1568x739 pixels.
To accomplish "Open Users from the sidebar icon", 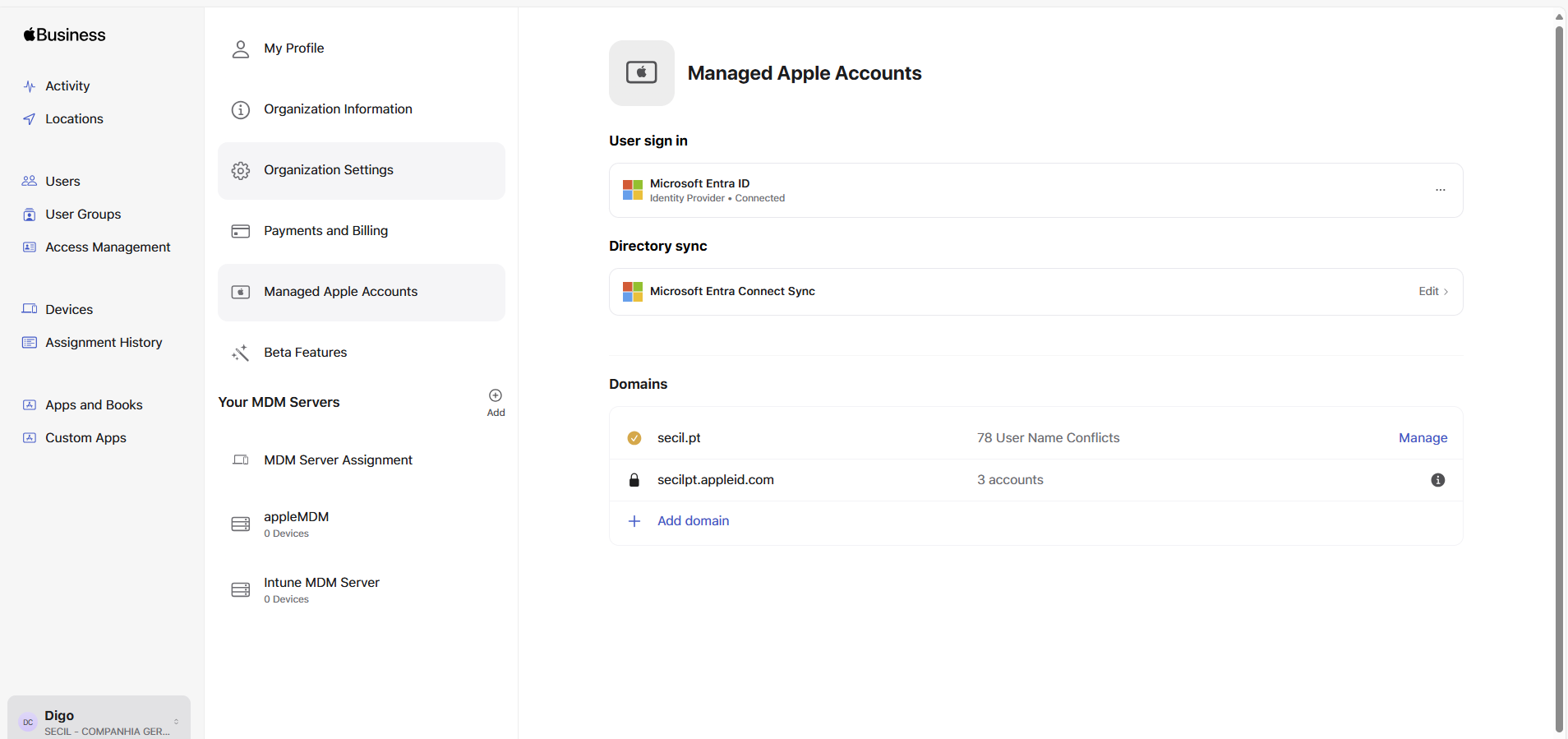I will [30, 181].
